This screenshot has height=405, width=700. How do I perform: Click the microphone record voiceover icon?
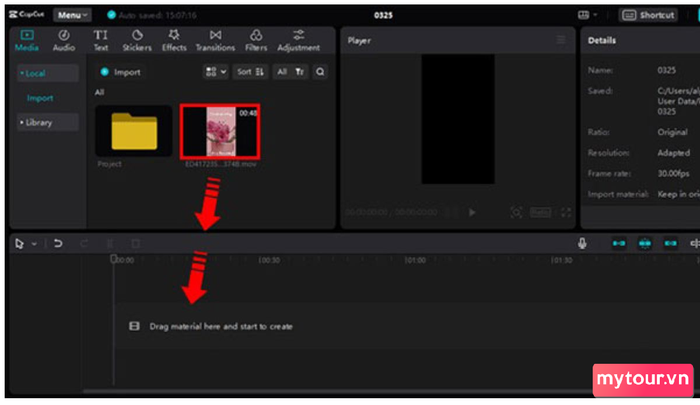click(x=581, y=243)
